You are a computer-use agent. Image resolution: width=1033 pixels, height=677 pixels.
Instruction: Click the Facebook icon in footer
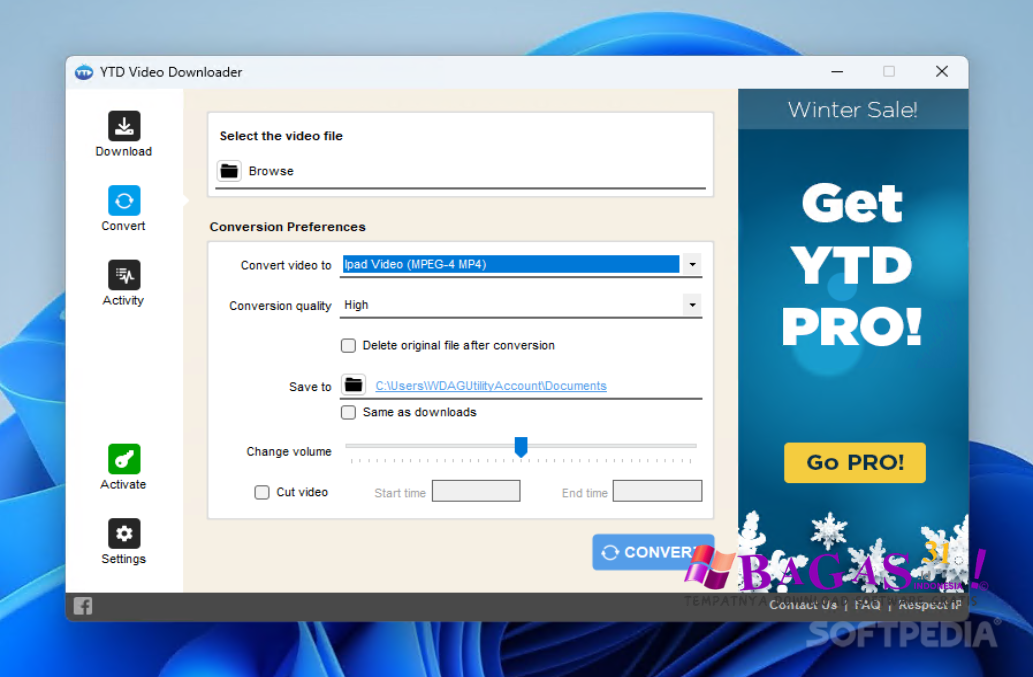[83, 606]
